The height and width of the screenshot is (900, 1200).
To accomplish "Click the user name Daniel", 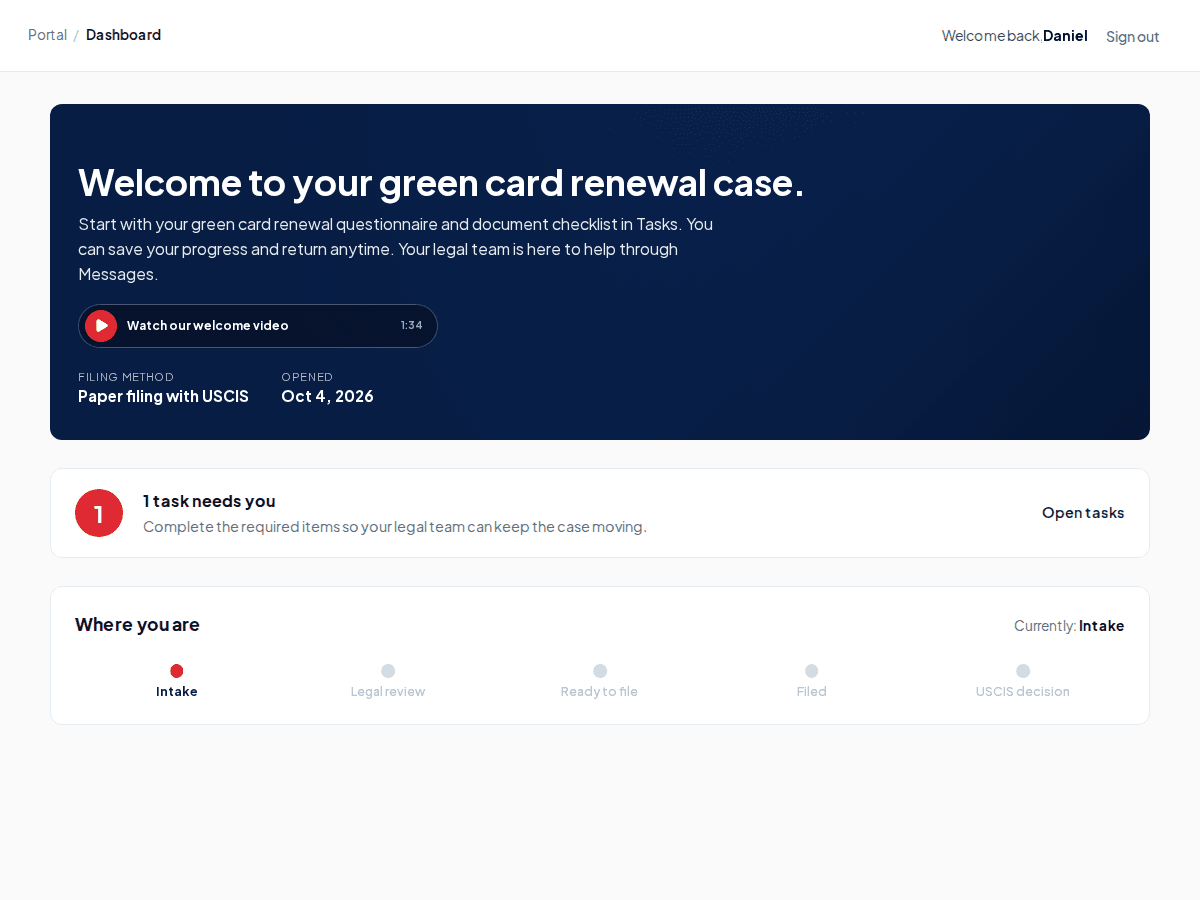I will pos(1065,36).
